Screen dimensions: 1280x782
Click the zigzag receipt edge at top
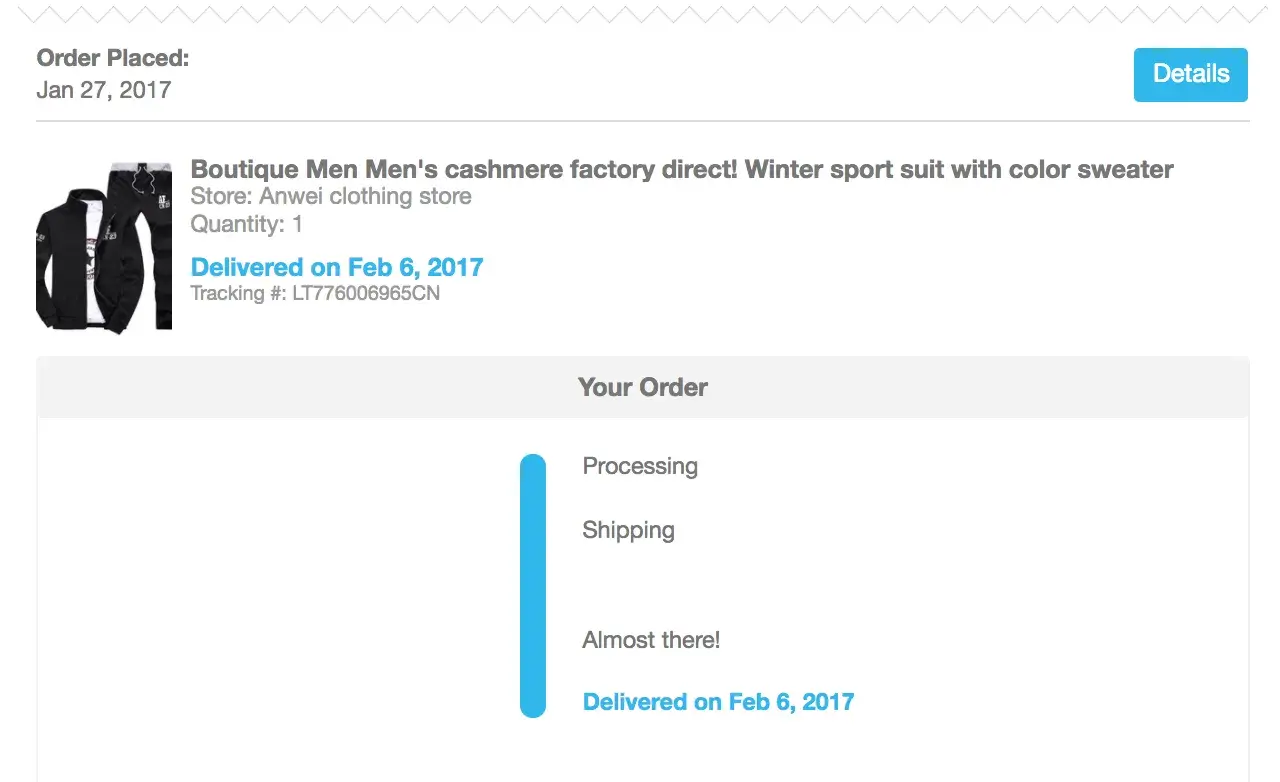click(x=640, y=14)
